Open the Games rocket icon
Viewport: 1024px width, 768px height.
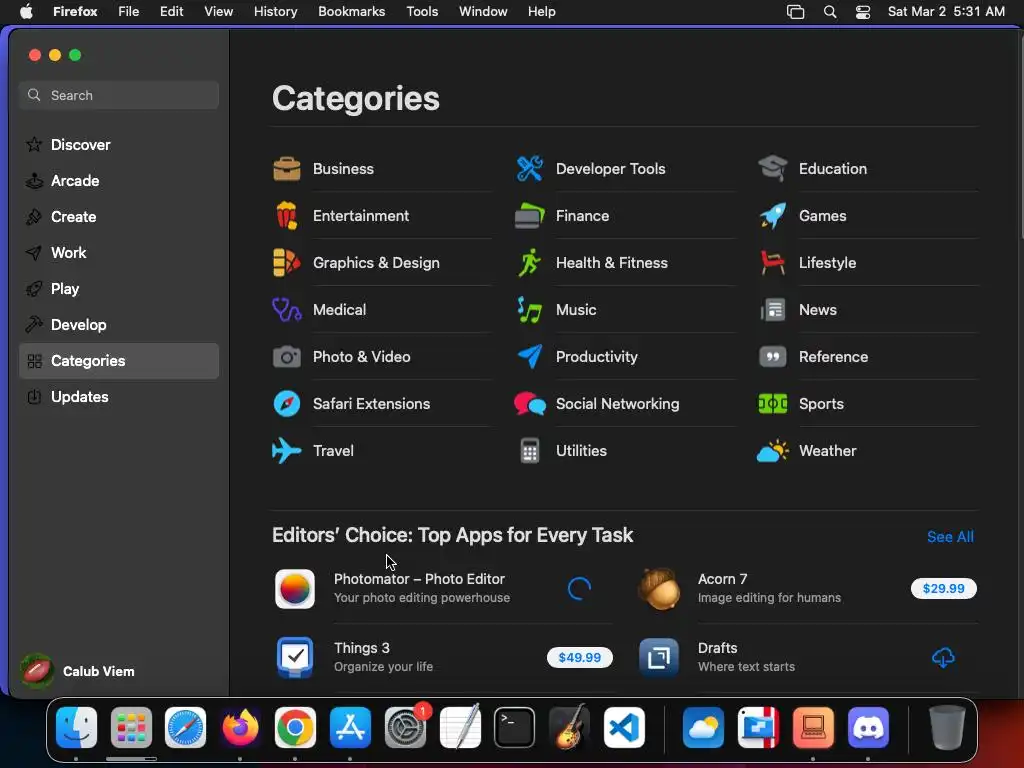773,216
